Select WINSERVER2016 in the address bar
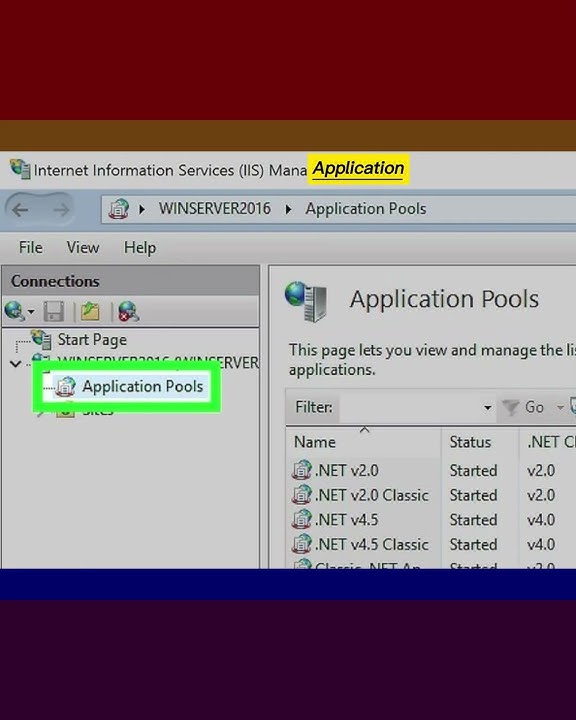The height and width of the screenshot is (720, 576). (x=215, y=209)
